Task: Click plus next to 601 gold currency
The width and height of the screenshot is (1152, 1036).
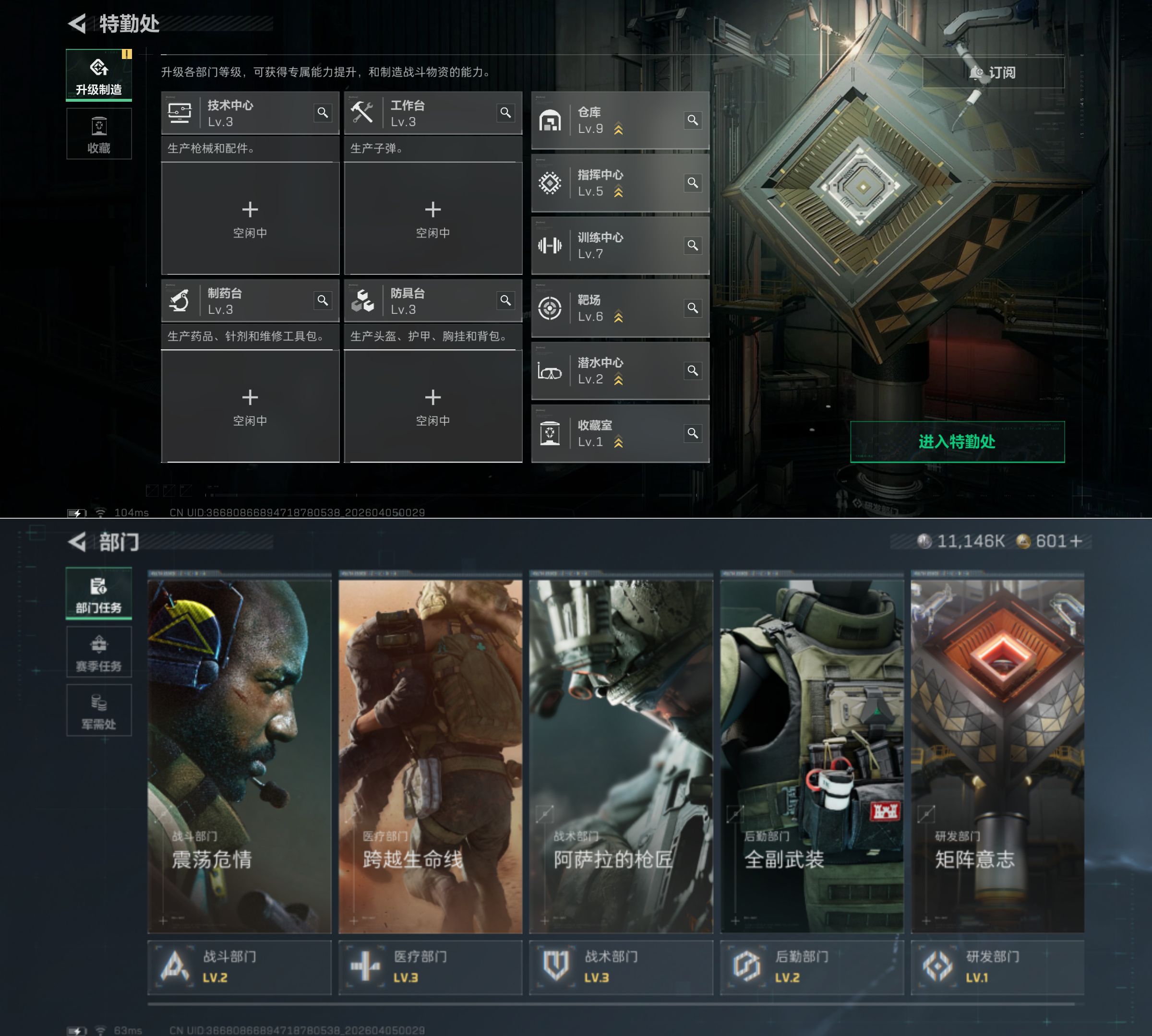Action: (1075, 541)
